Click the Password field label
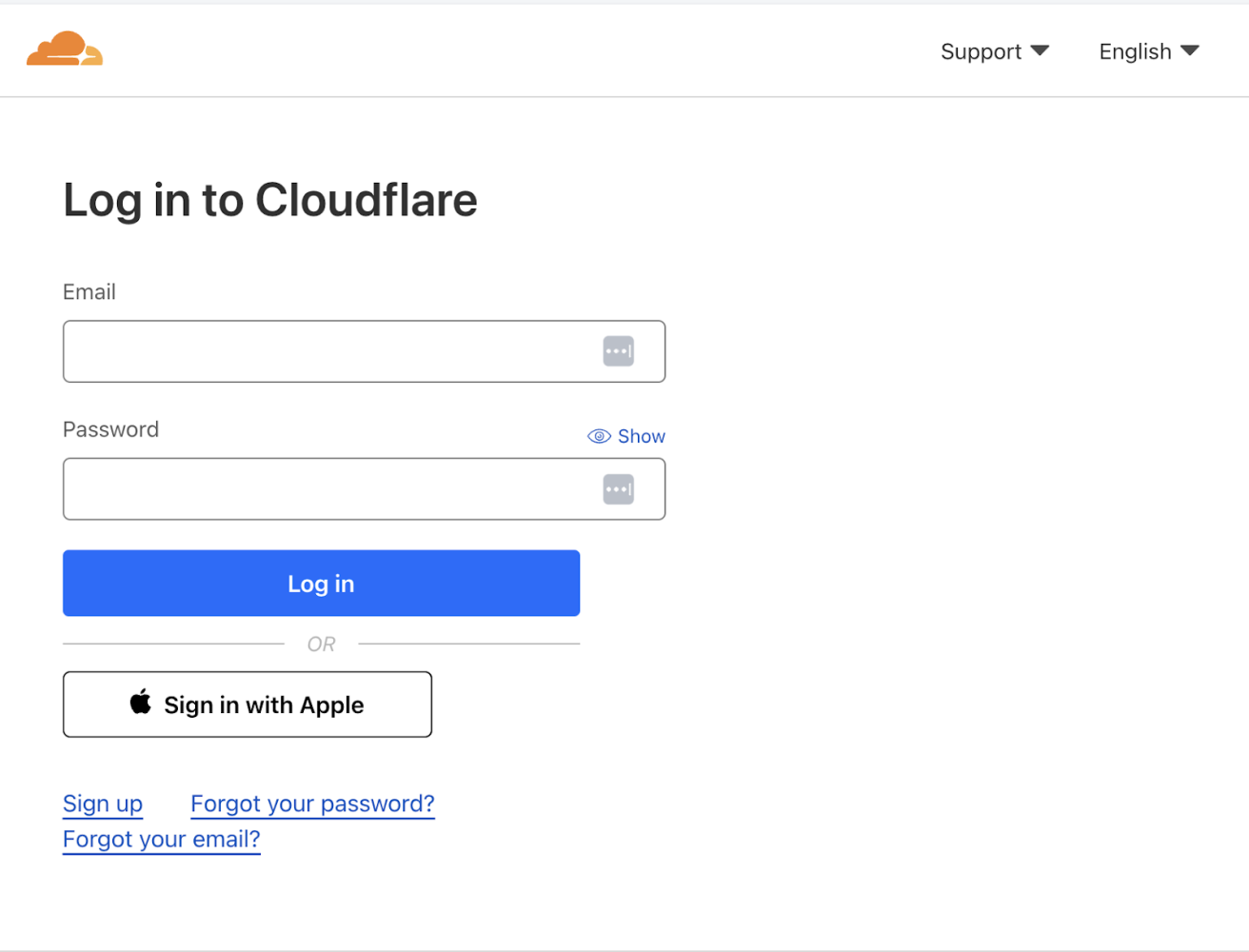 coord(110,429)
